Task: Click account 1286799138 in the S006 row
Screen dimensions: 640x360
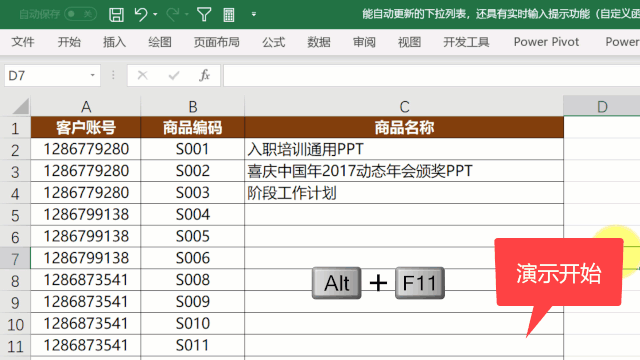Action: coord(86,258)
